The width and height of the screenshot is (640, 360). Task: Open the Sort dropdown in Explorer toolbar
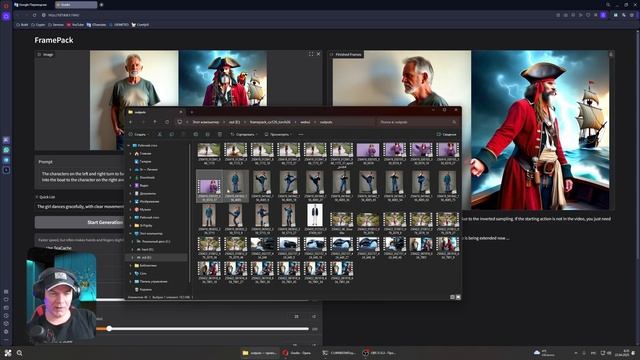pyautogui.click(x=244, y=134)
